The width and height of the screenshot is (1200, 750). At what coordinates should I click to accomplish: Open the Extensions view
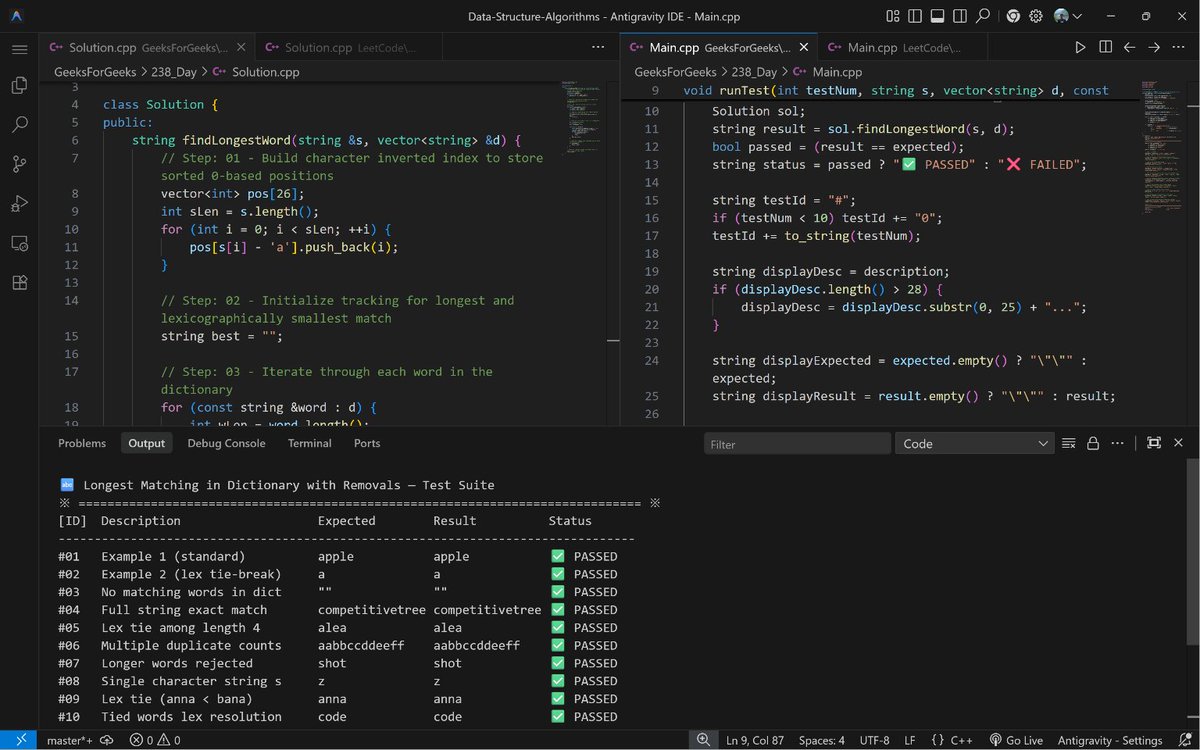[19, 282]
